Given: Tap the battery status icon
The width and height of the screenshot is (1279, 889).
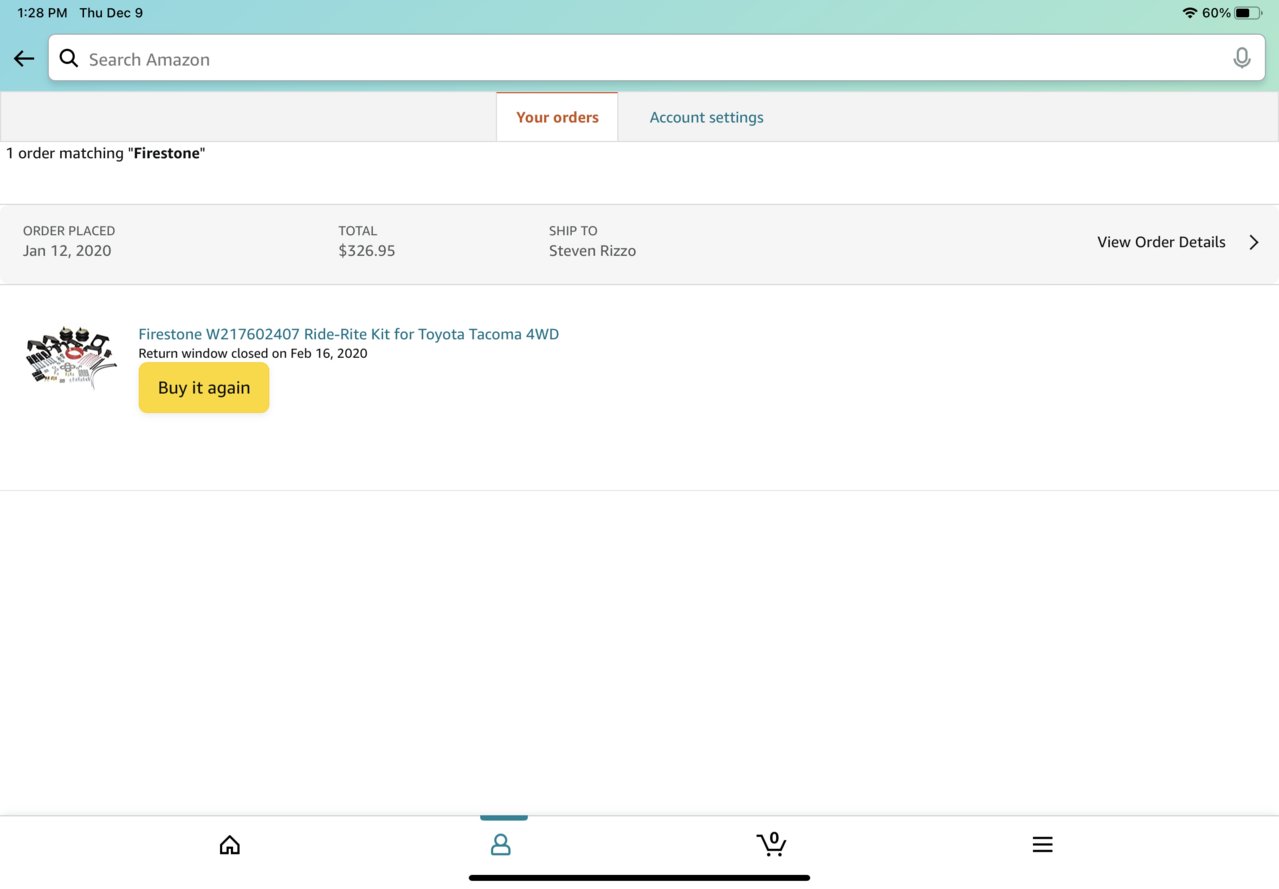Looking at the screenshot, I should [x=1249, y=13].
